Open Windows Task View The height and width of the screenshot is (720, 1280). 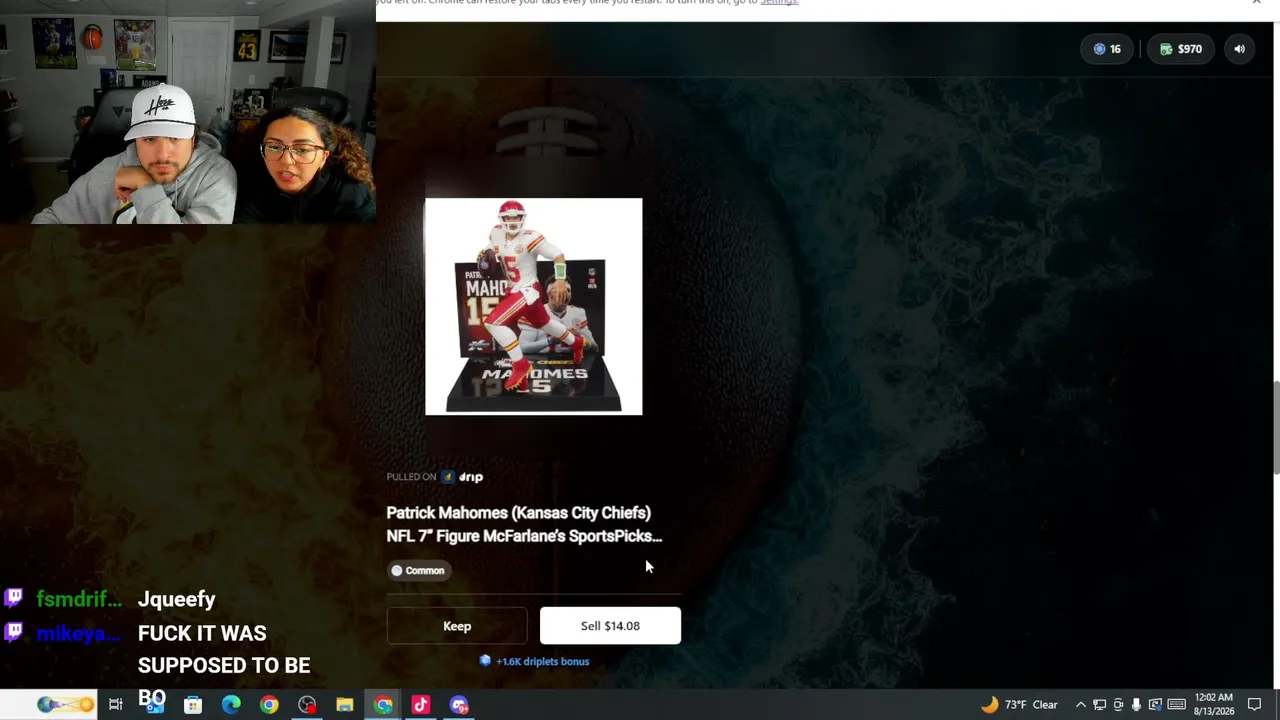[x=116, y=705]
